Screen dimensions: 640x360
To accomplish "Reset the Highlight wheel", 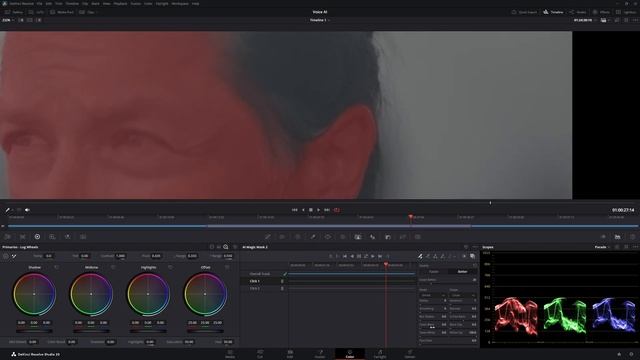I will tap(170, 267).
